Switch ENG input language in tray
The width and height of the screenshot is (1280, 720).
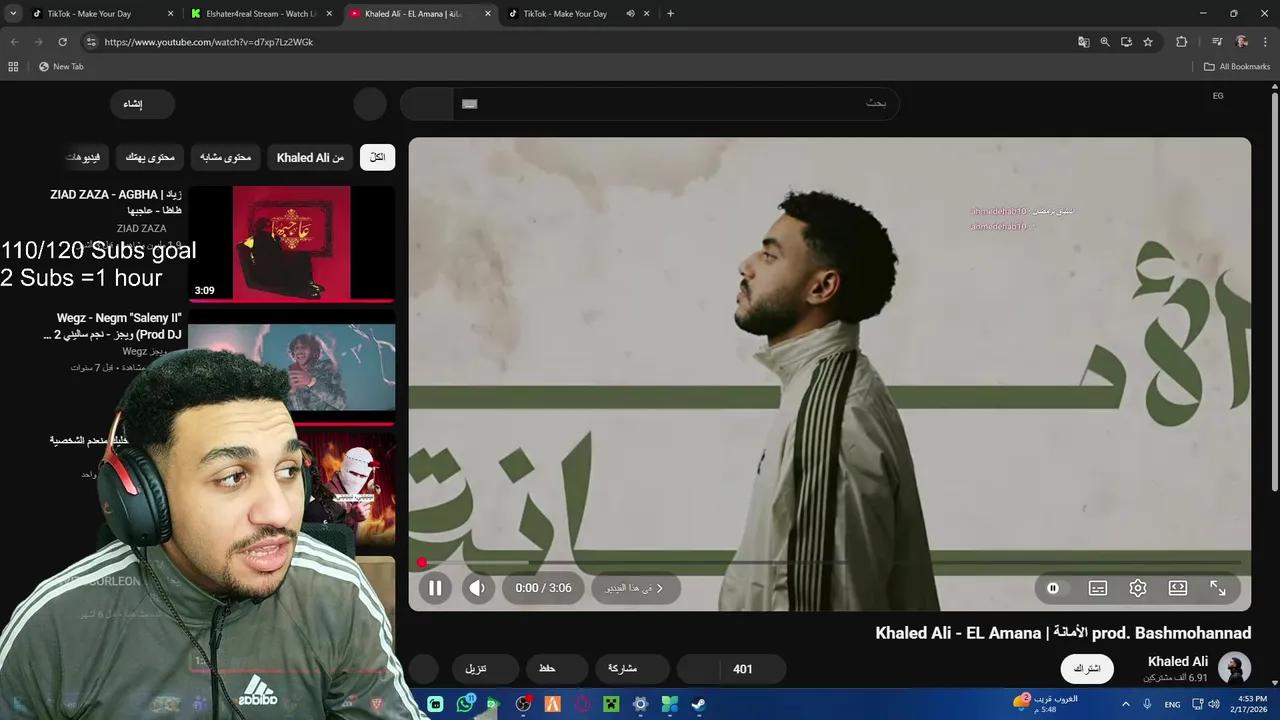(1172, 704)
